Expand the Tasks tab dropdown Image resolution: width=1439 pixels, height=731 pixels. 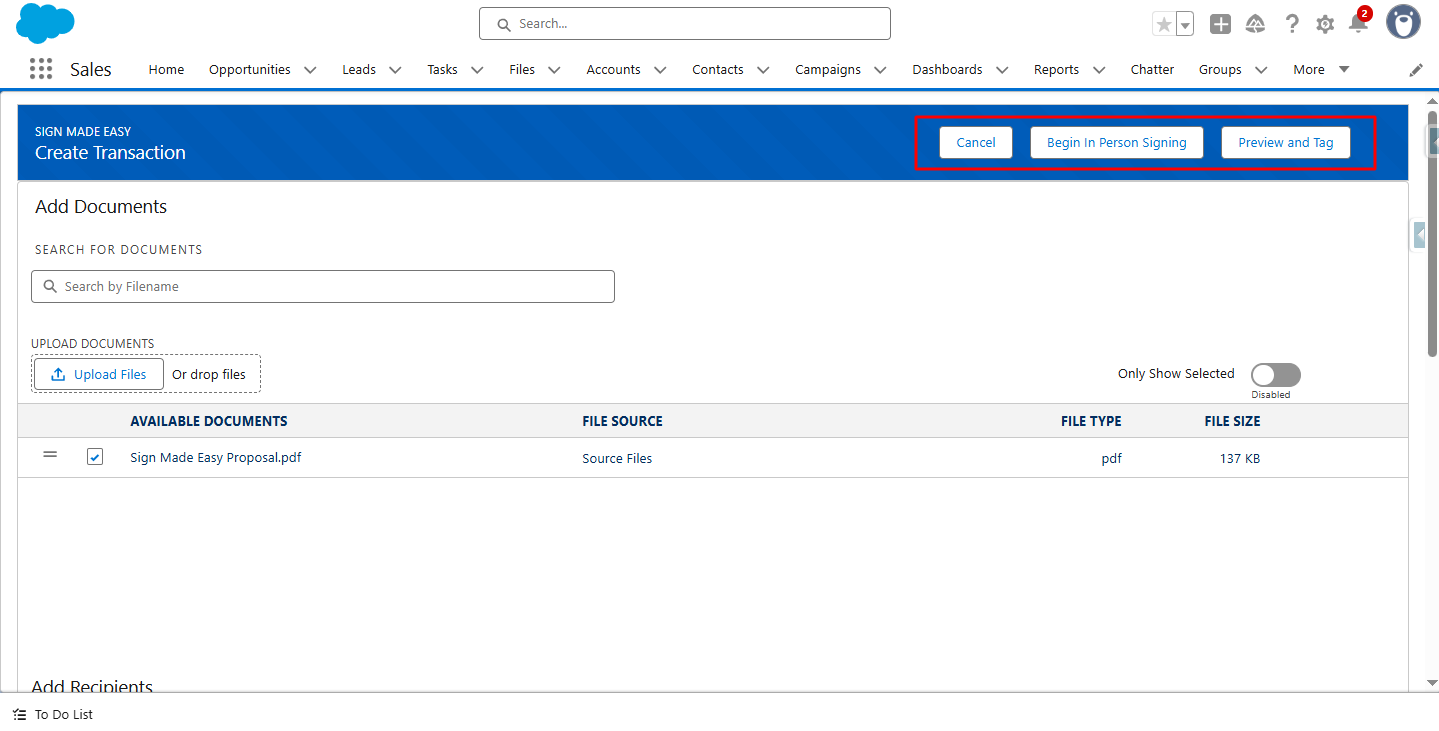(x=477, y=70)
